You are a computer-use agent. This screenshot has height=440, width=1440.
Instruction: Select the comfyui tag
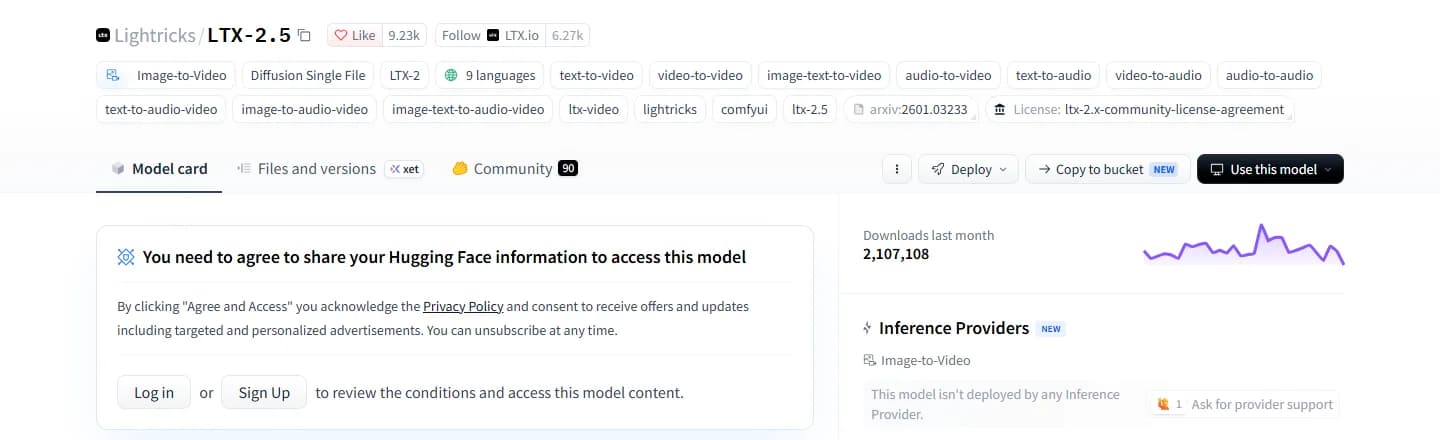(744, 110)
